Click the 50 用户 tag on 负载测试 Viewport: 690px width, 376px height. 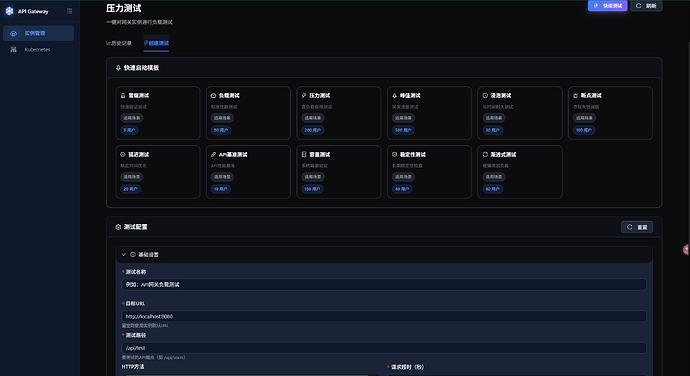point(221,130)
